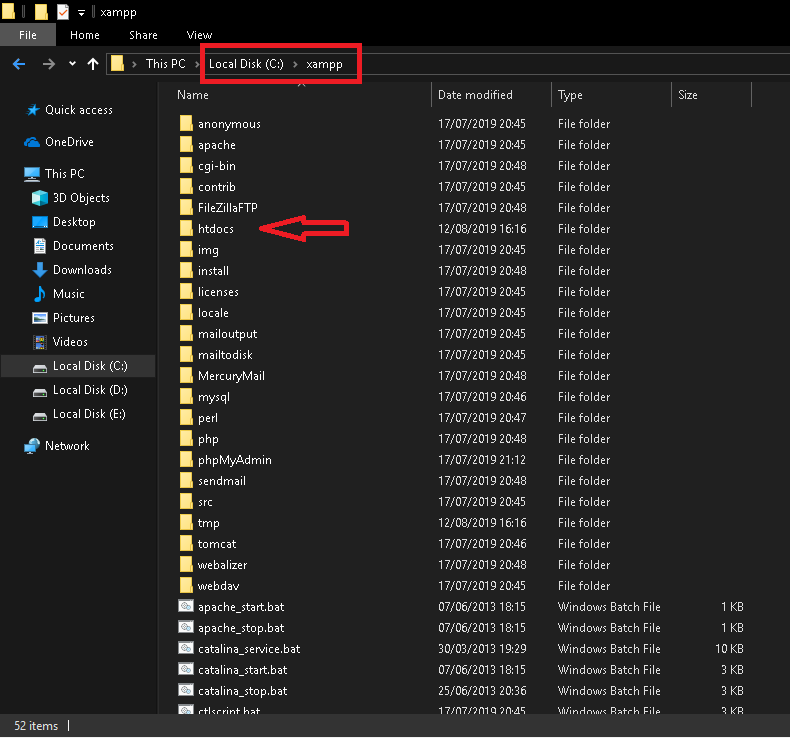Screen dimensions: 790x738
Task: Click the Properties quick-access icon in title bar
Action: point(62,11)
